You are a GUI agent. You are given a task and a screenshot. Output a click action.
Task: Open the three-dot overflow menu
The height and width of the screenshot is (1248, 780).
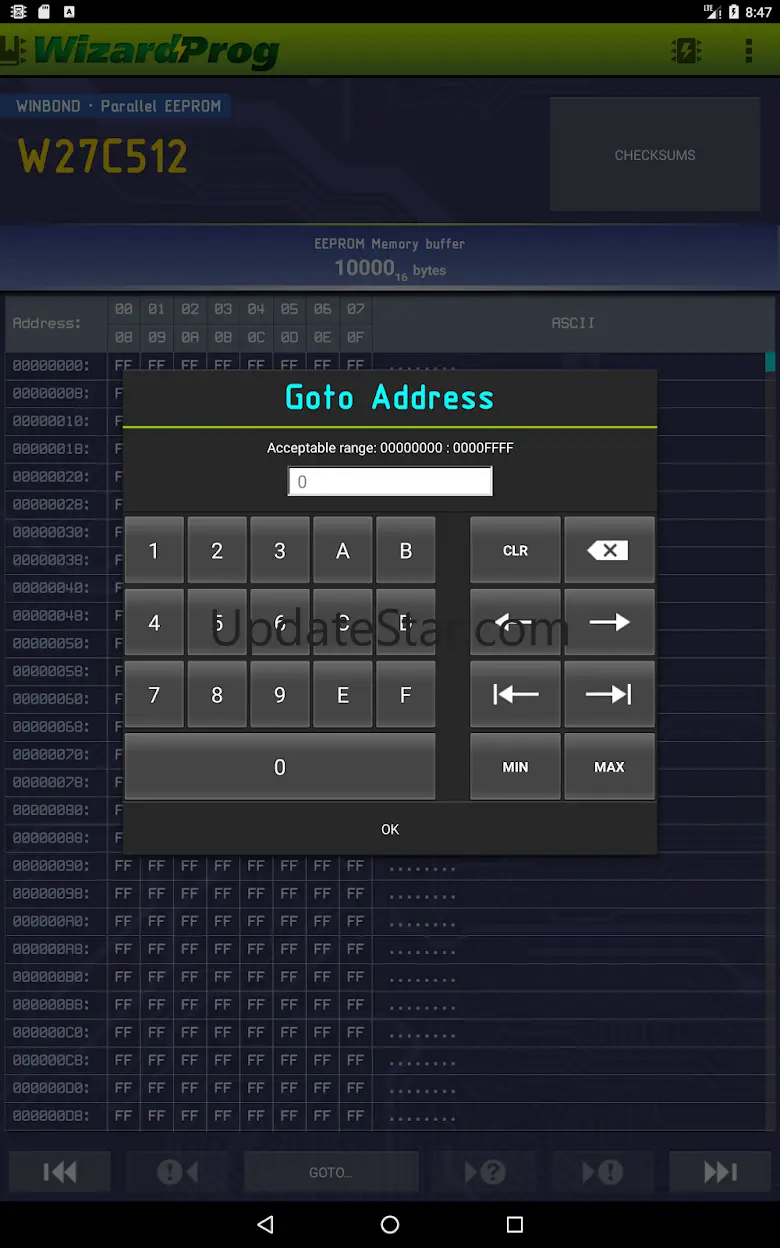click(748, 51)
